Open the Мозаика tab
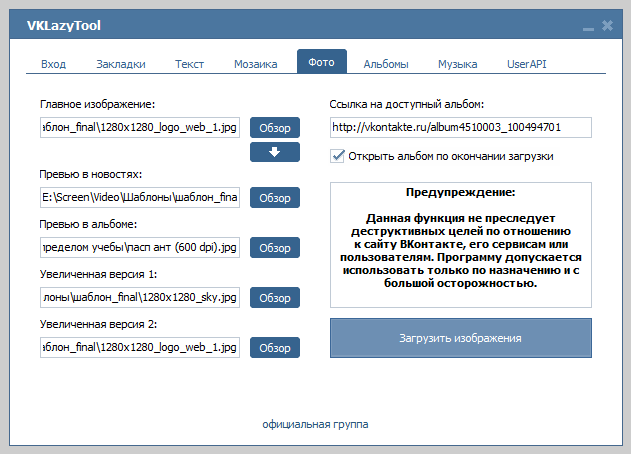Viewport: 631px width, 454px height. 256,64
